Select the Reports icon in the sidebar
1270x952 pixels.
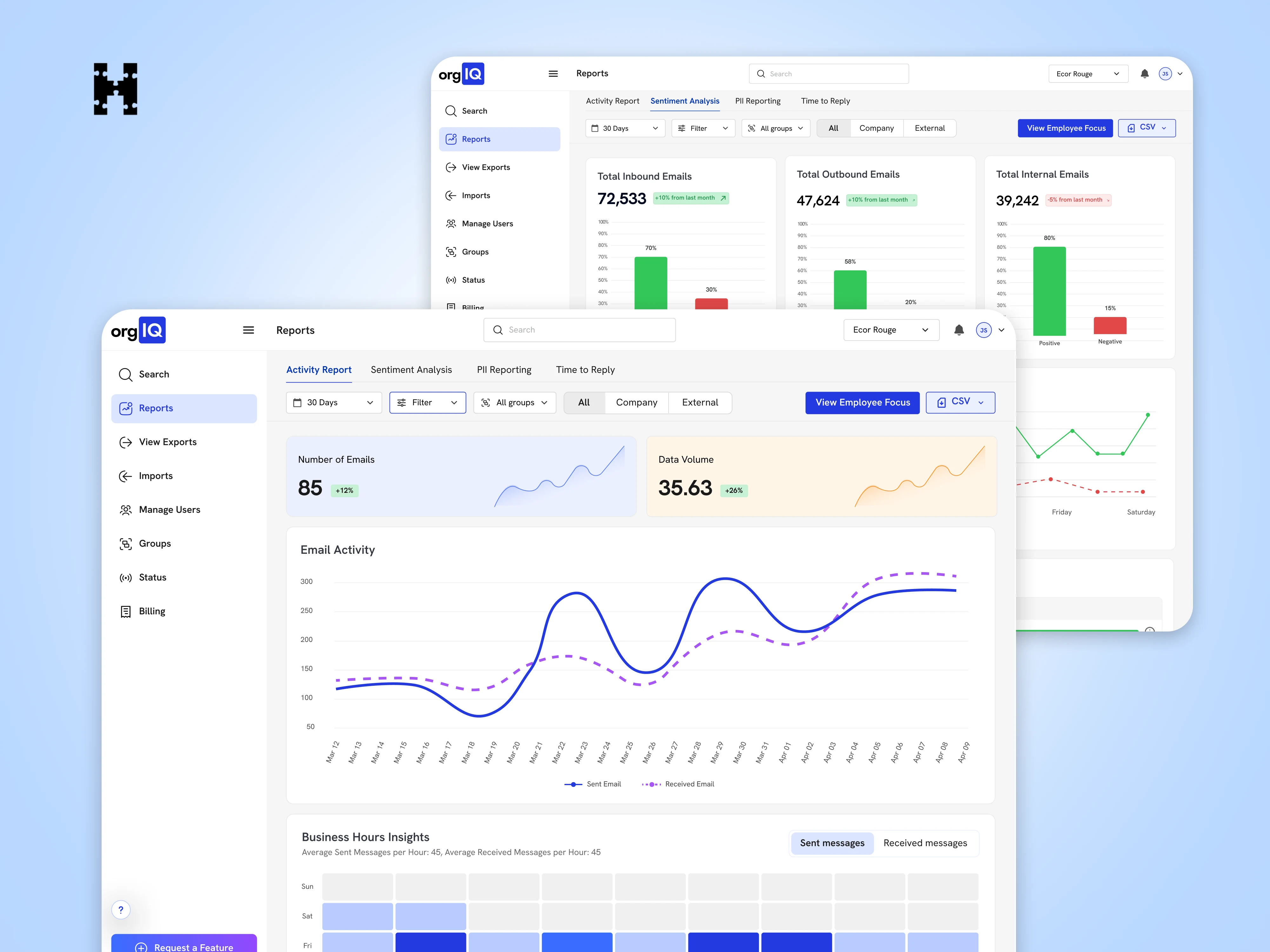click(126, 408)
